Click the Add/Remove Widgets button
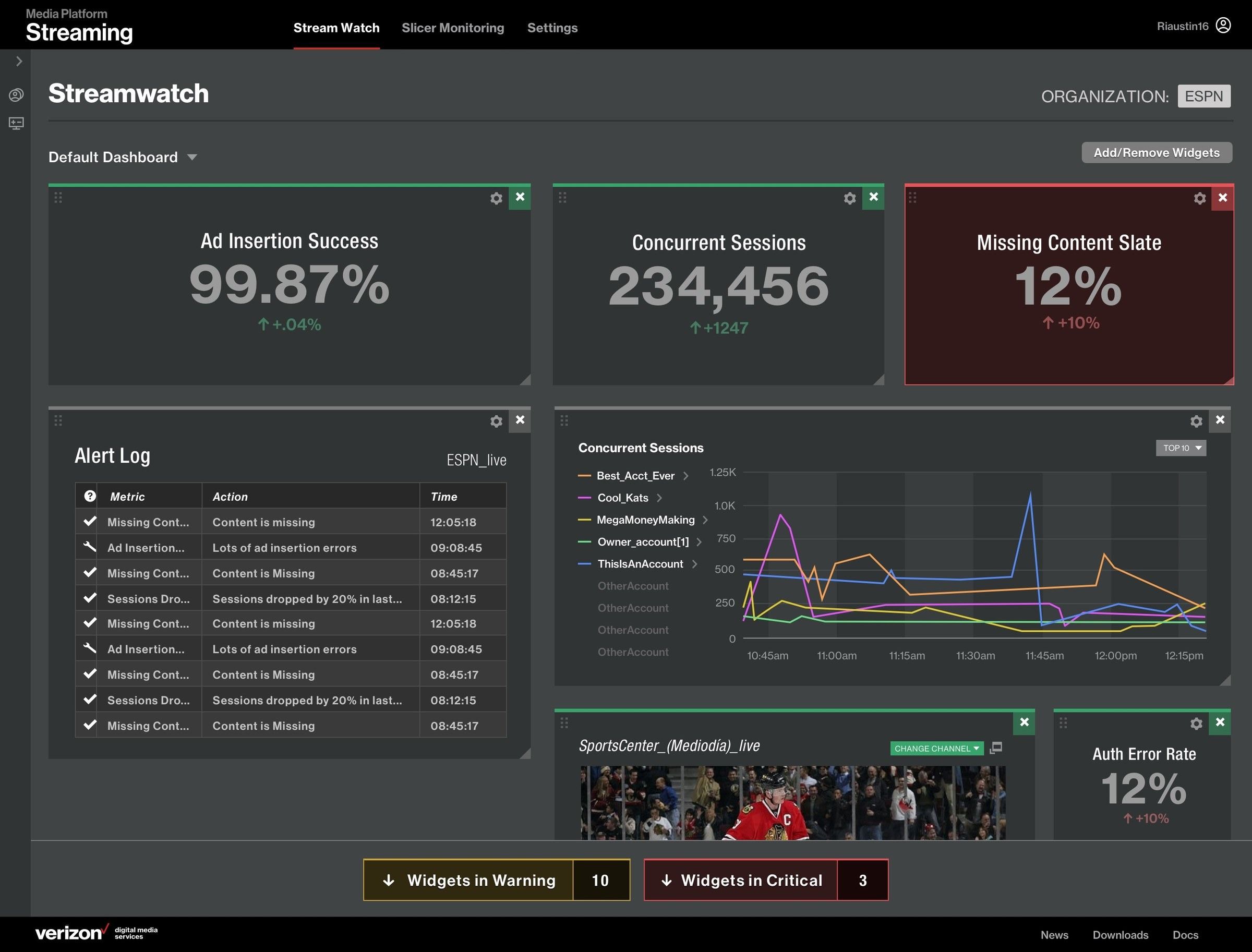The height and width of the screenshot is (952, 1252). pos(1156,152)
